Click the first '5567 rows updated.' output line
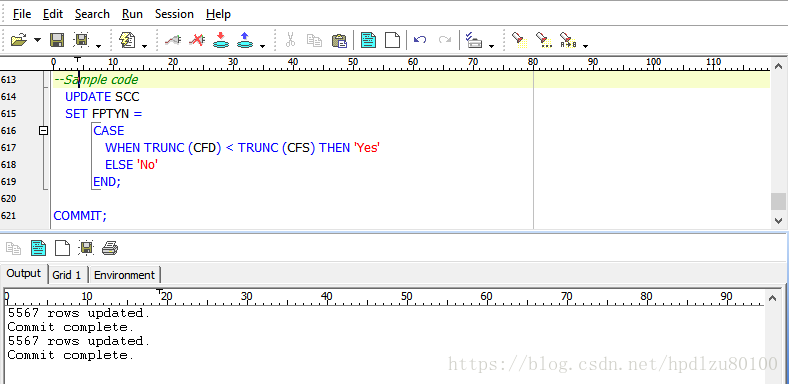The width and height of the screenshot is (789, 384). click(79, 313)
